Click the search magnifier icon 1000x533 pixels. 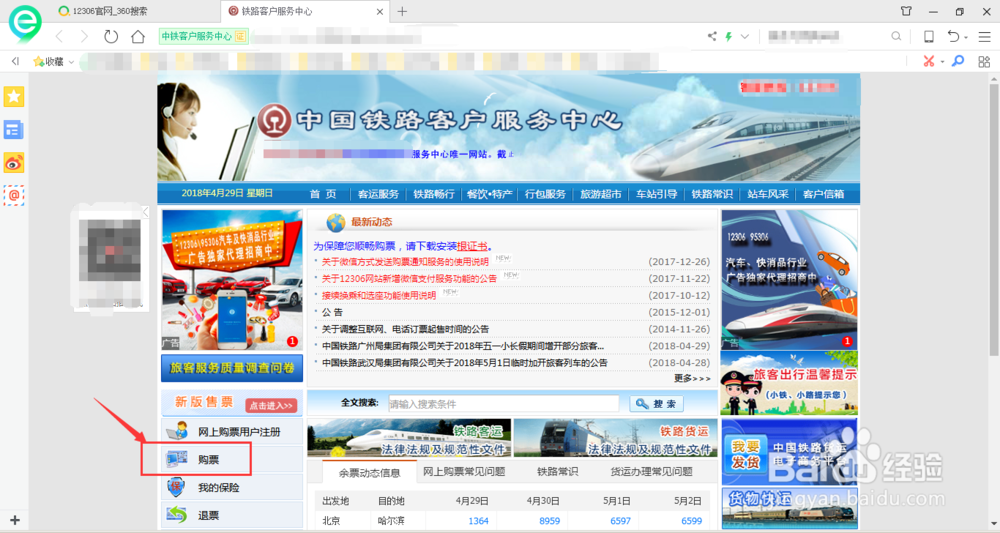click(x=896, y=36)
